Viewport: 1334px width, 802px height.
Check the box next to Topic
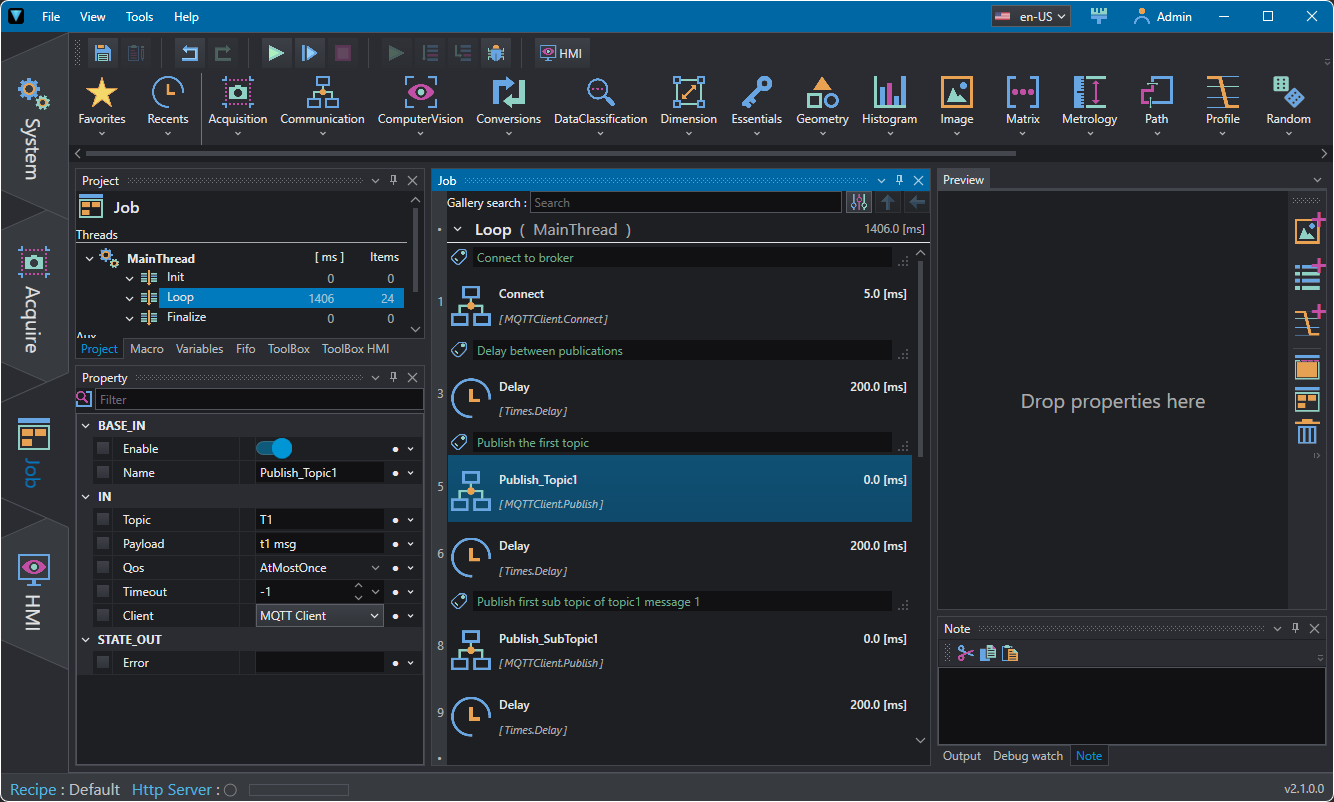pos(103,520)
